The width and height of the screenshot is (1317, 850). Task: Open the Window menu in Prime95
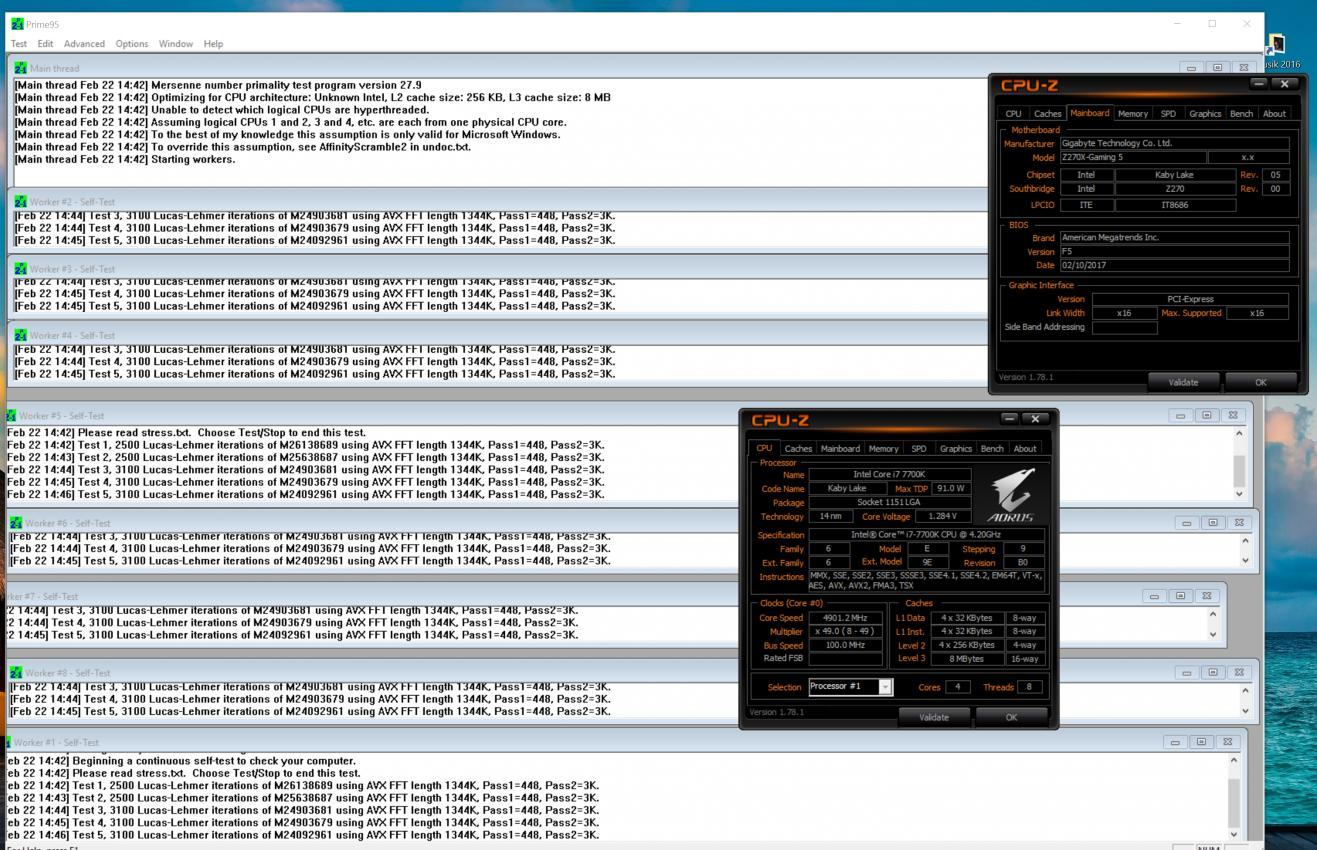[x=175, y=44]
